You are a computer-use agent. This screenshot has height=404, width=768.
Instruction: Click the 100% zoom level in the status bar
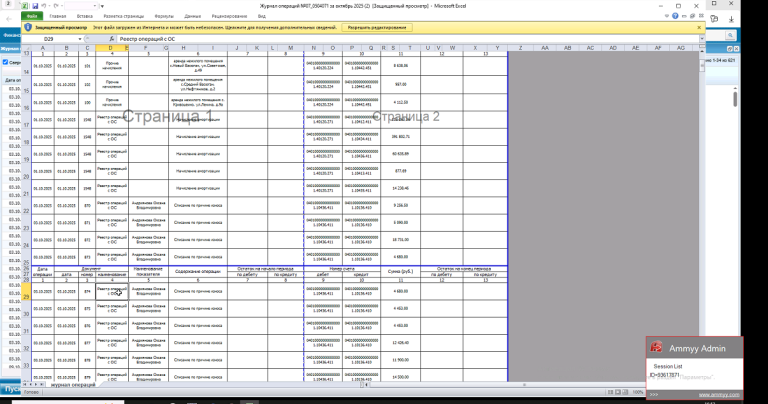coord(638,392)
